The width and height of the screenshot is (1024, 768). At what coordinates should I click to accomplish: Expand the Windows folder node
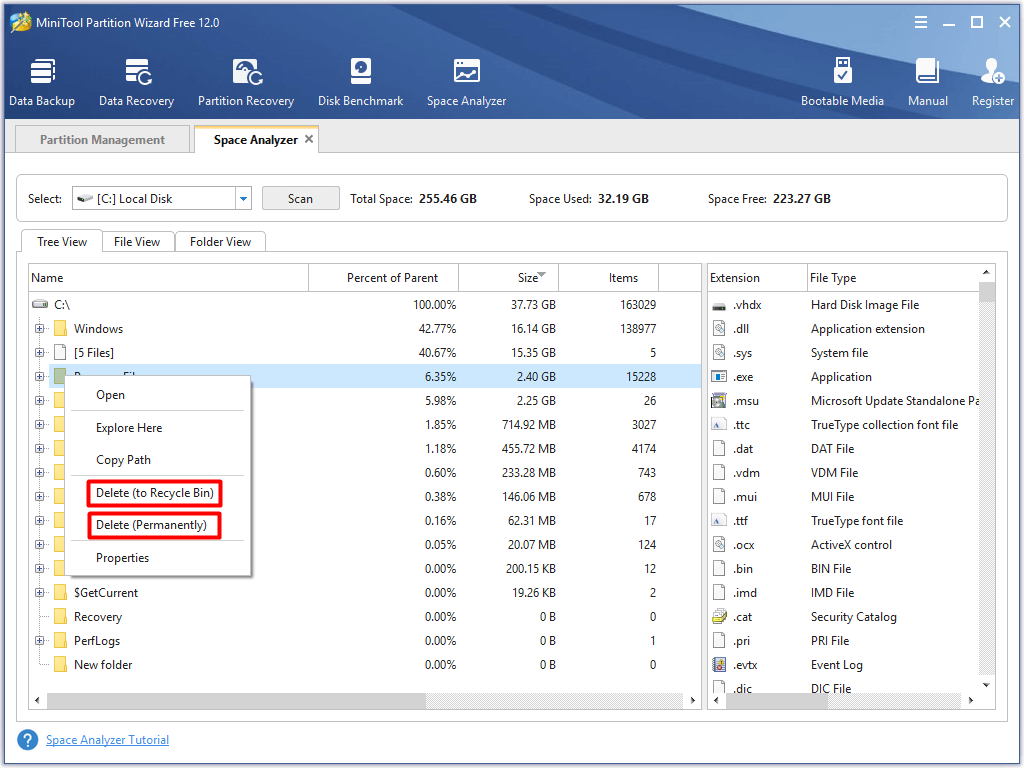point(40,328)
